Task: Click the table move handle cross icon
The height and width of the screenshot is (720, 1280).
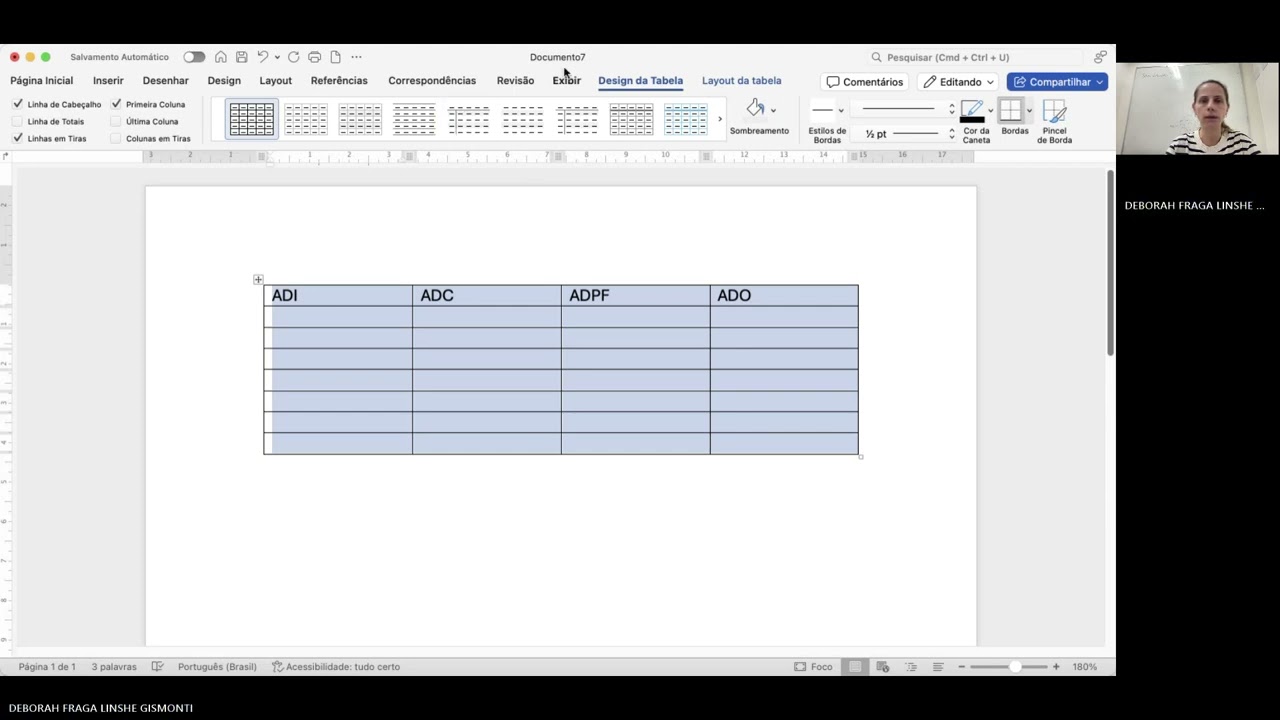Action: 258,280
